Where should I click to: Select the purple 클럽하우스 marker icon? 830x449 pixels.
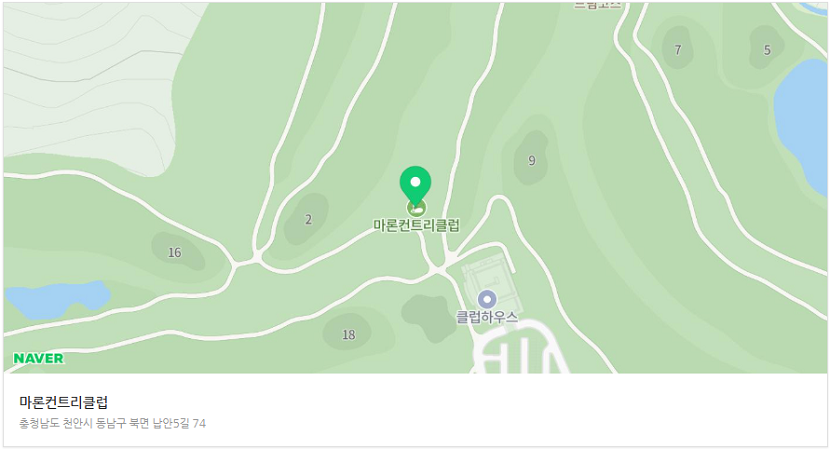[x=487, y=300]
